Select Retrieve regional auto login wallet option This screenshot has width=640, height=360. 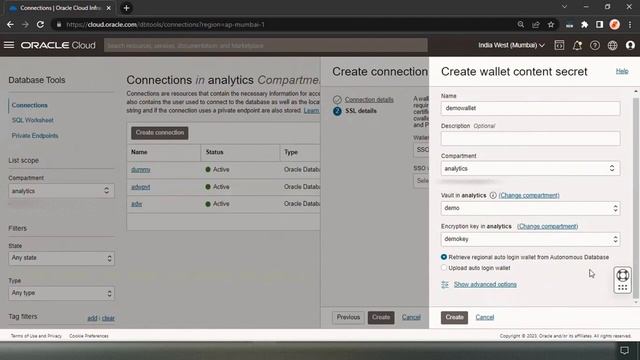[x=444, y=257]
